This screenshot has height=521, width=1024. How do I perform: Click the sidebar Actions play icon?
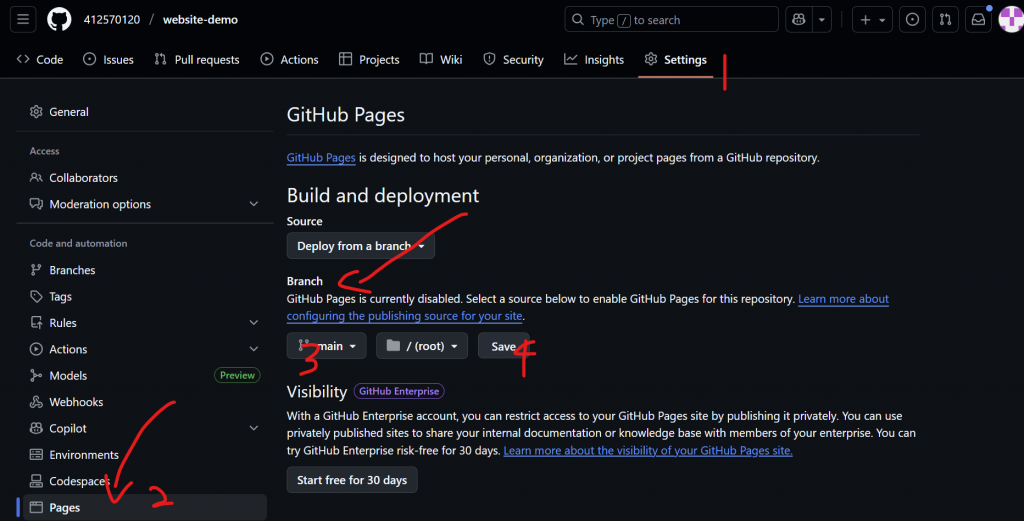click(36, 349)
